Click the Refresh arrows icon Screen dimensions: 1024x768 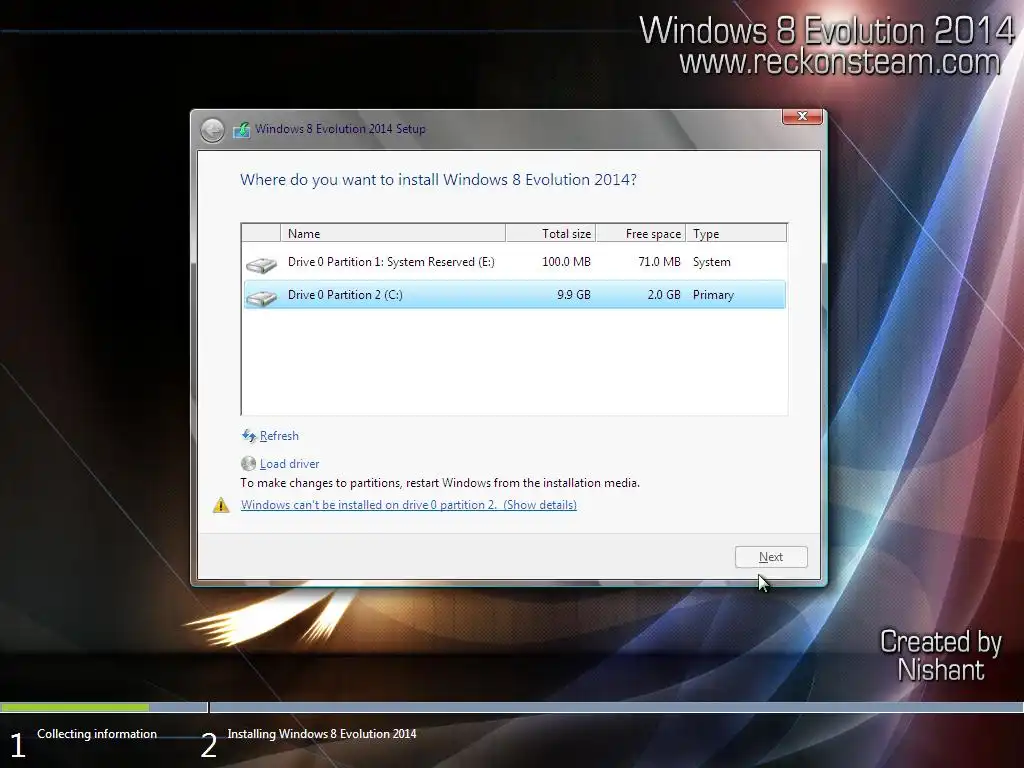249,436
